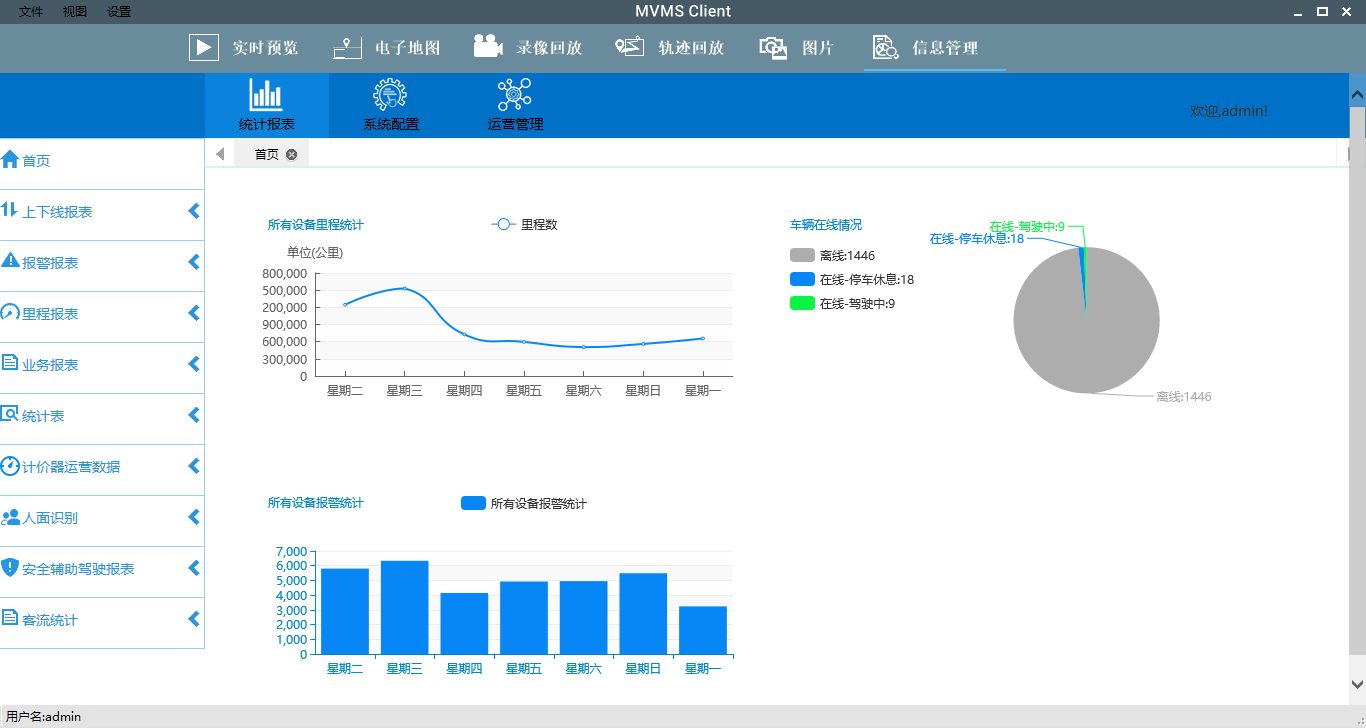
Task: Open the 实时预览 live preview icon
Action: coord(204,47)
